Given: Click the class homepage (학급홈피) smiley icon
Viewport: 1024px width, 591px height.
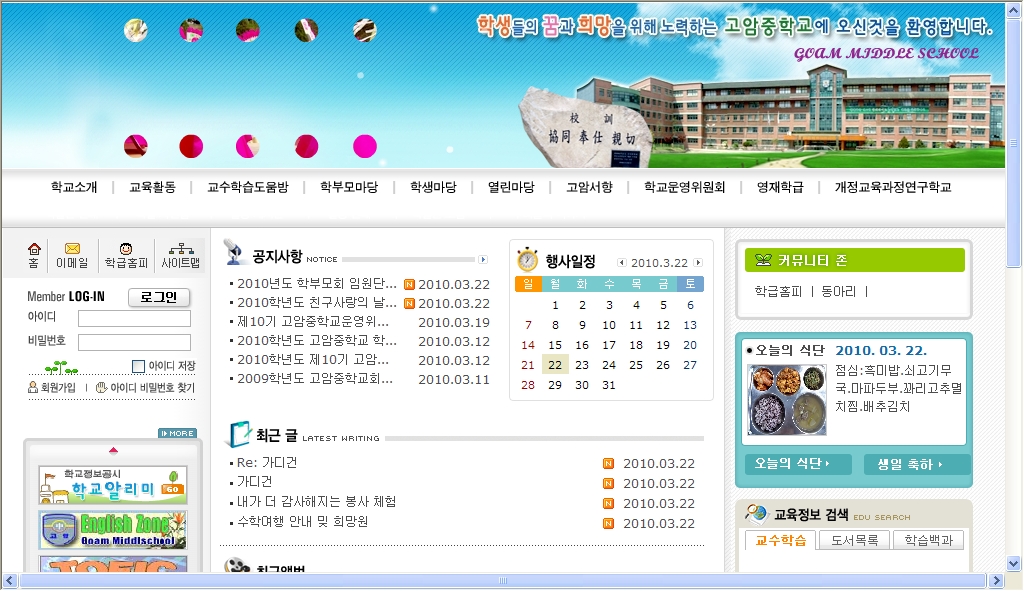Looking at the screenshot, I should tap(126, 249).
